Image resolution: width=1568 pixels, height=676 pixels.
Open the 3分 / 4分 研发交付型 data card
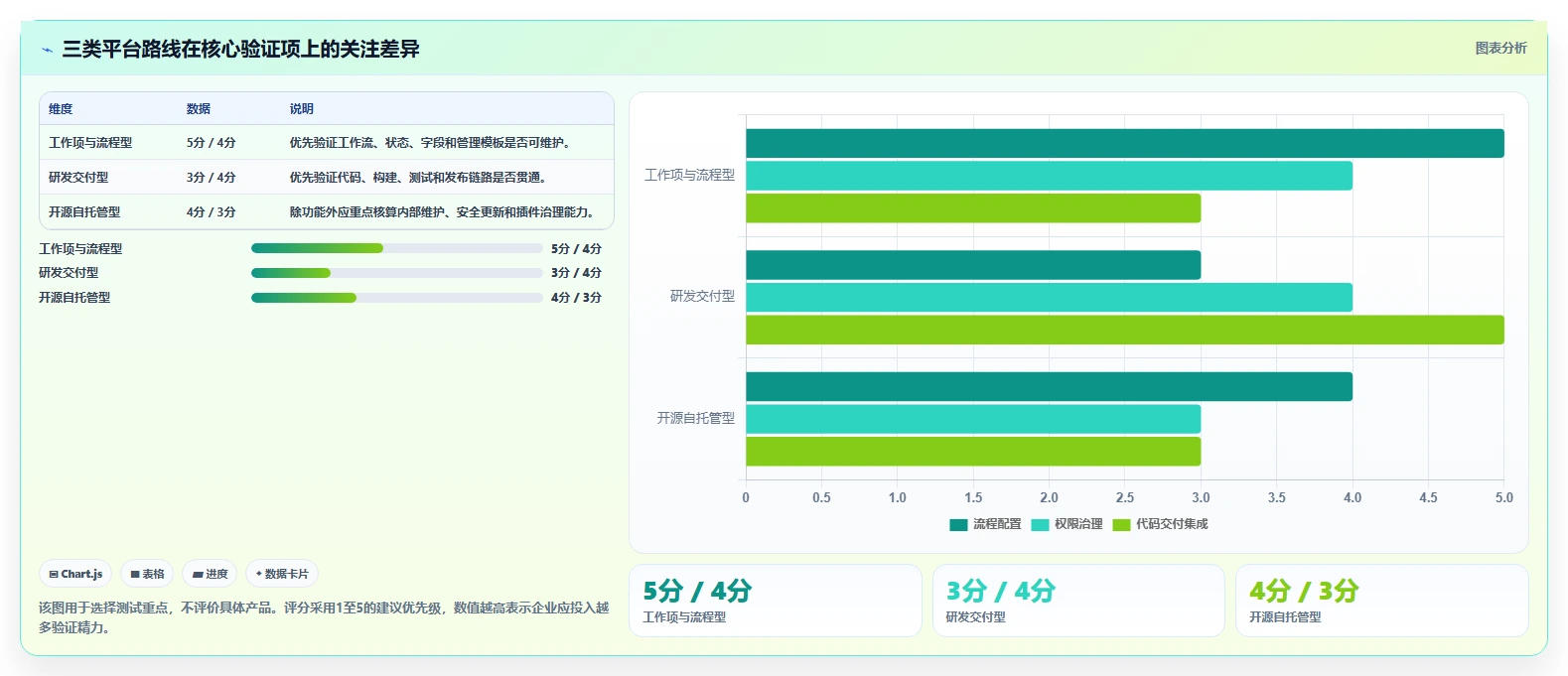[x=1078, y=601]
